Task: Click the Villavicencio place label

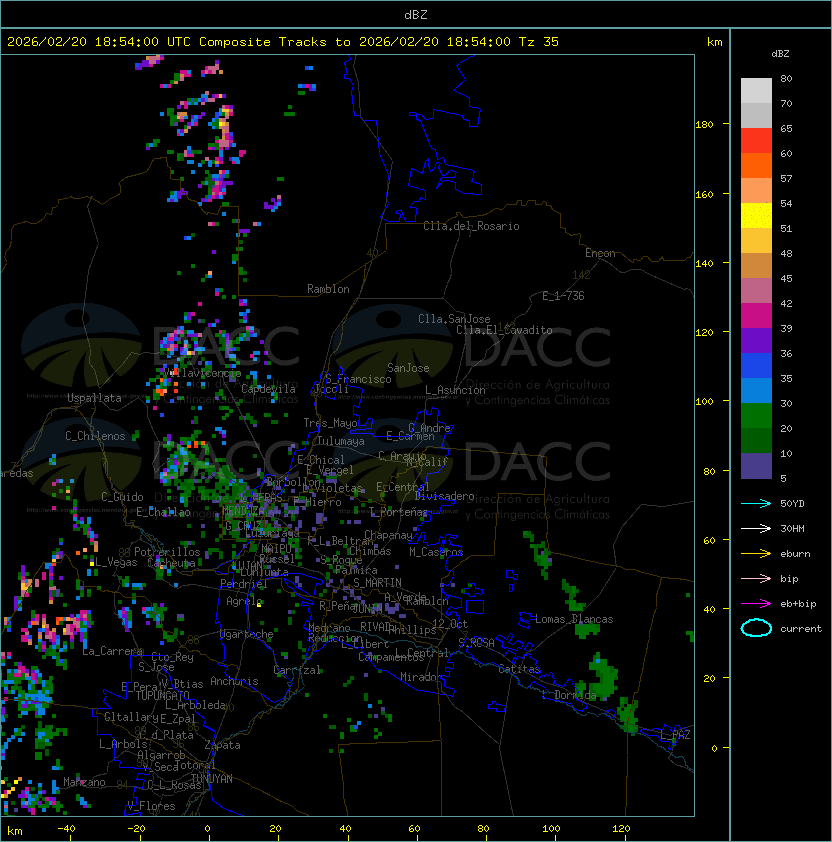Action: tap(203, 373)
